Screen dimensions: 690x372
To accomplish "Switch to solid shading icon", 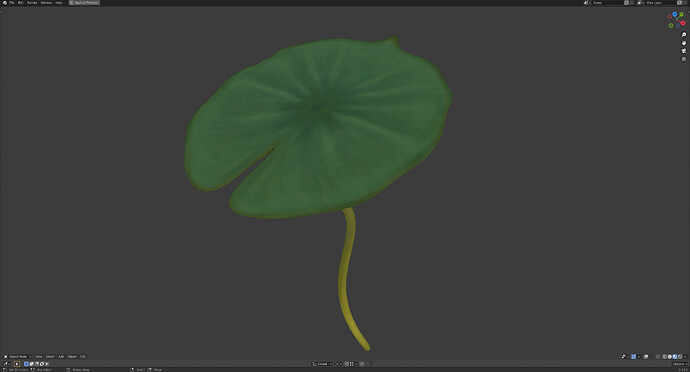I will (670, 357).
